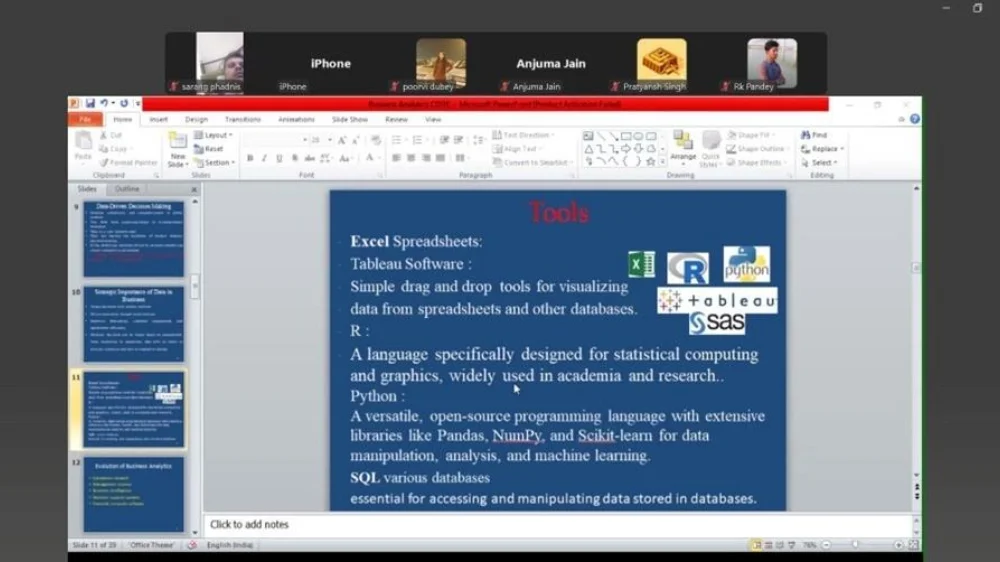Switch to the Outline pane tab

[127, 189]
